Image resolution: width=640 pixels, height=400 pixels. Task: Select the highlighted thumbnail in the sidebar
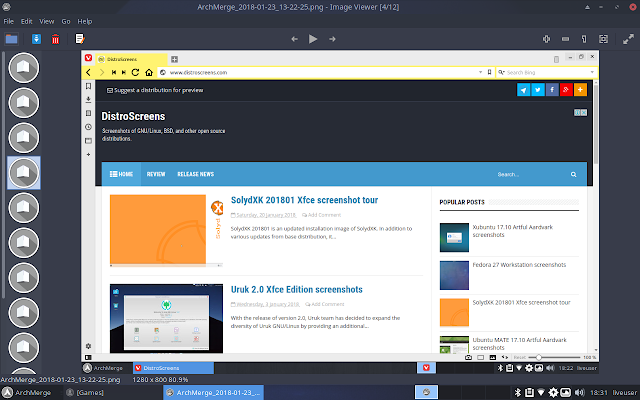(24, 173)
